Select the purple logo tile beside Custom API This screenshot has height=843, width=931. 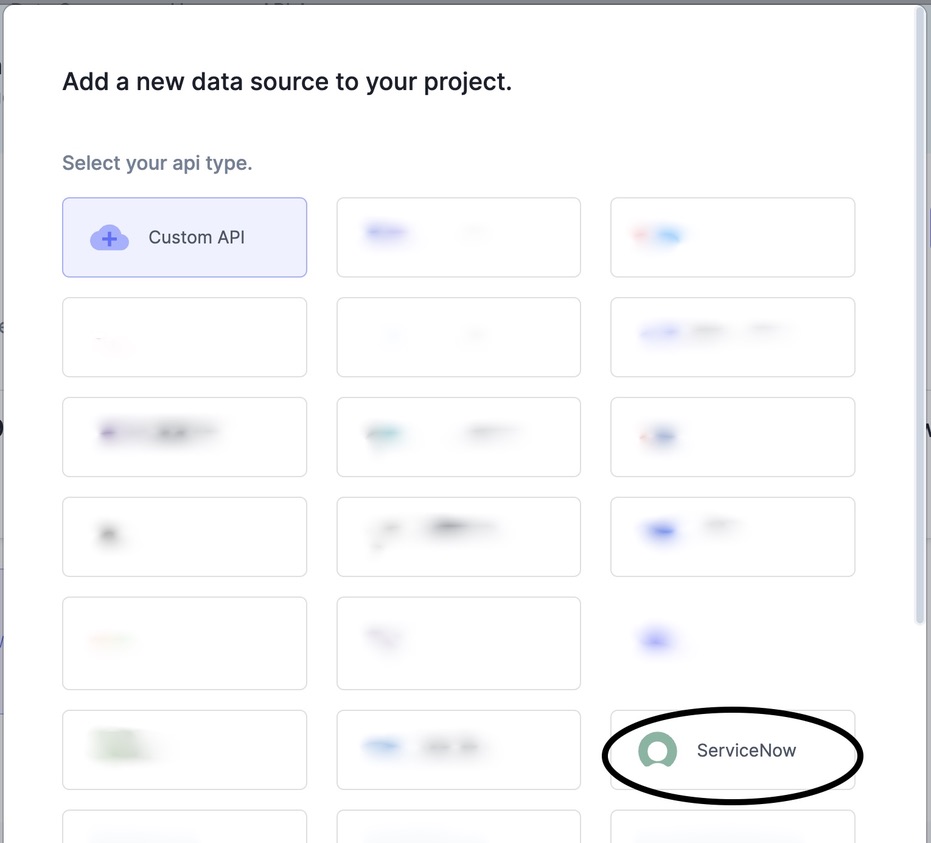point(458,237)
